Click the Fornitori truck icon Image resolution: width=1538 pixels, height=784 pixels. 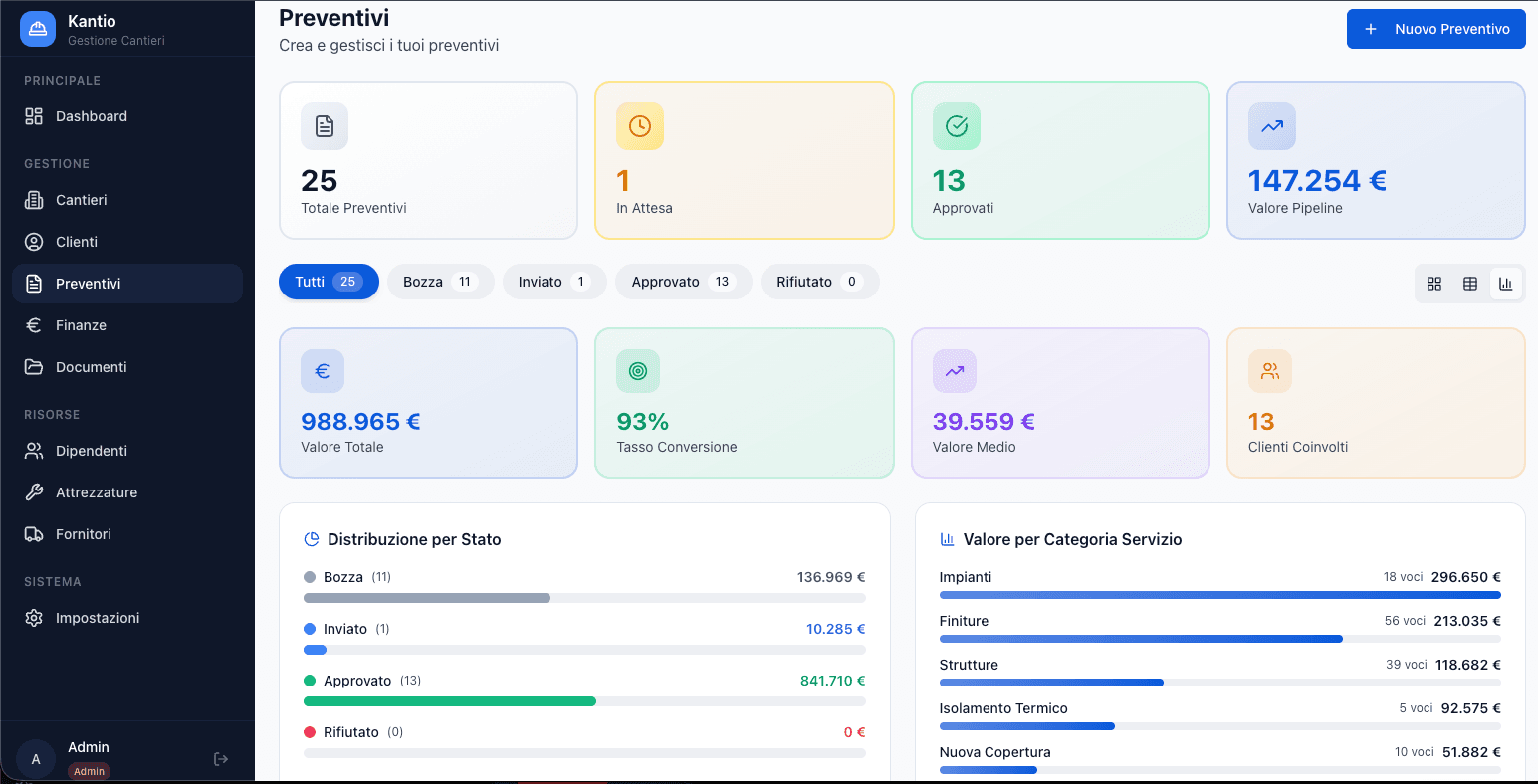34,534
